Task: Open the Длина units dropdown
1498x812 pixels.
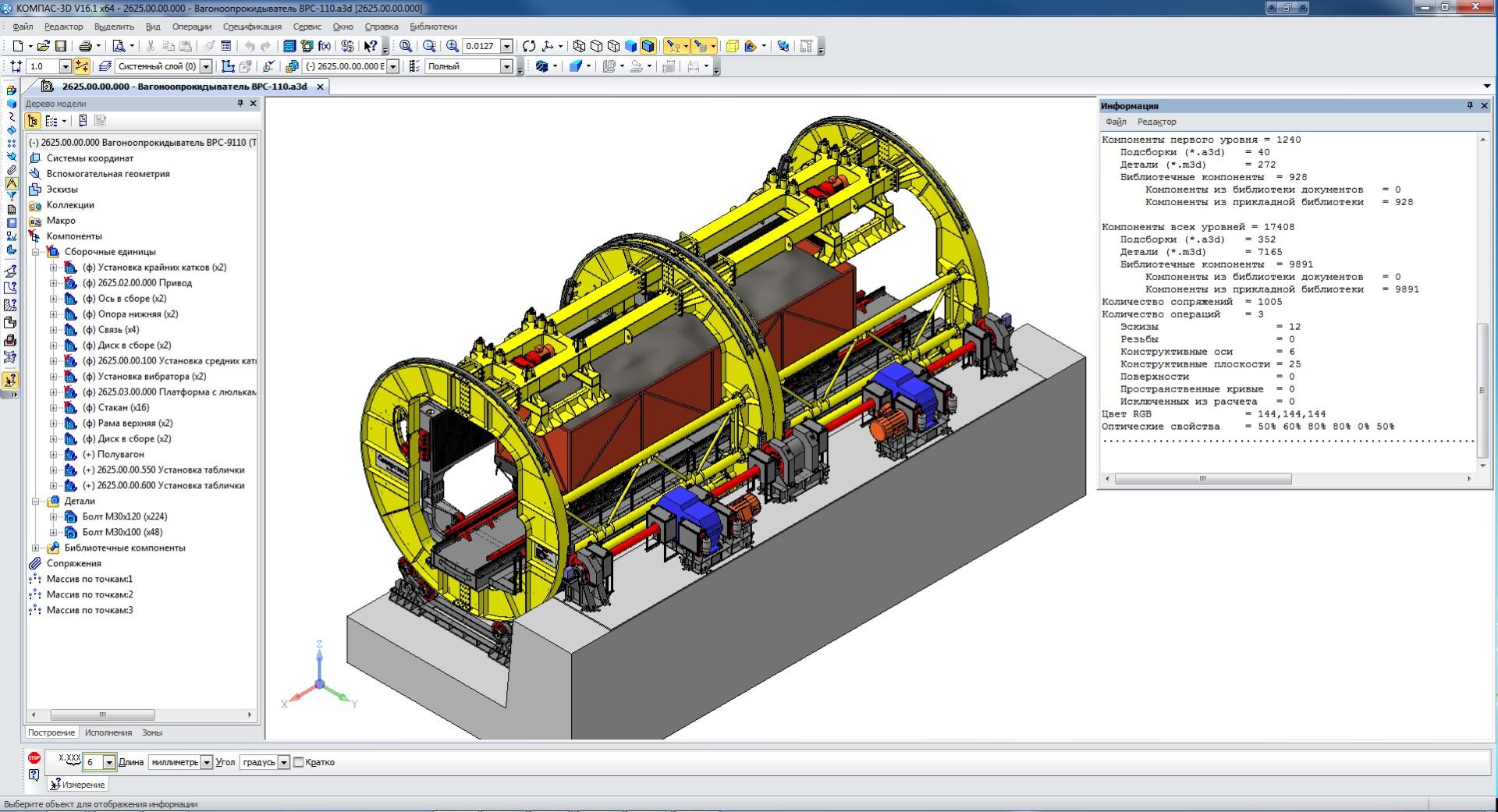Action: pos(206,762)
